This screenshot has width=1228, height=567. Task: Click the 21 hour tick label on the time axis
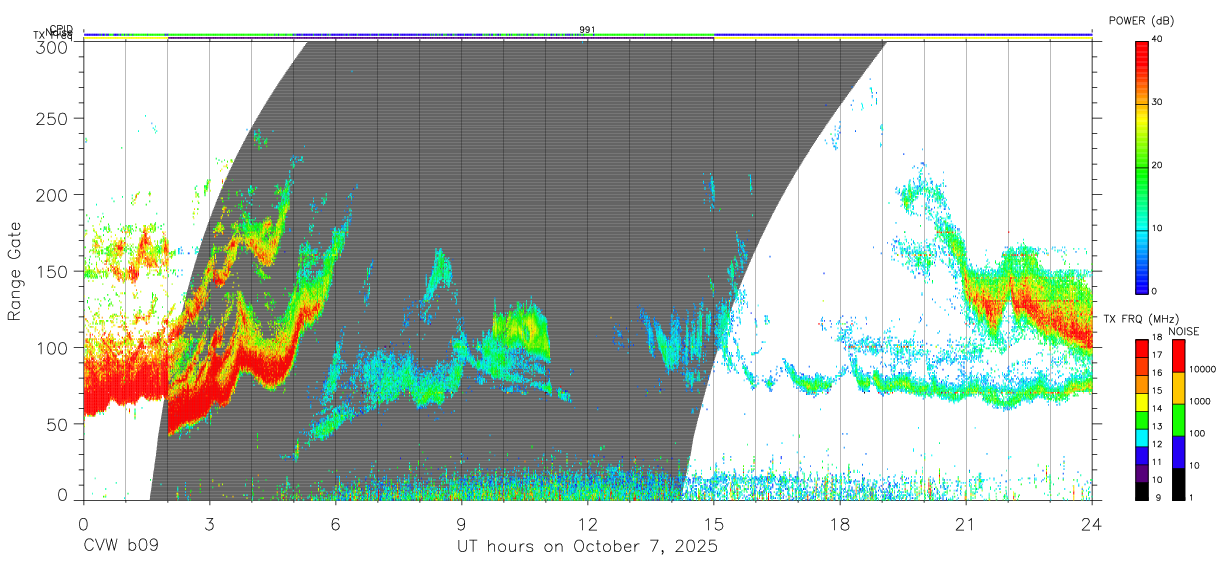pos(966,523)
